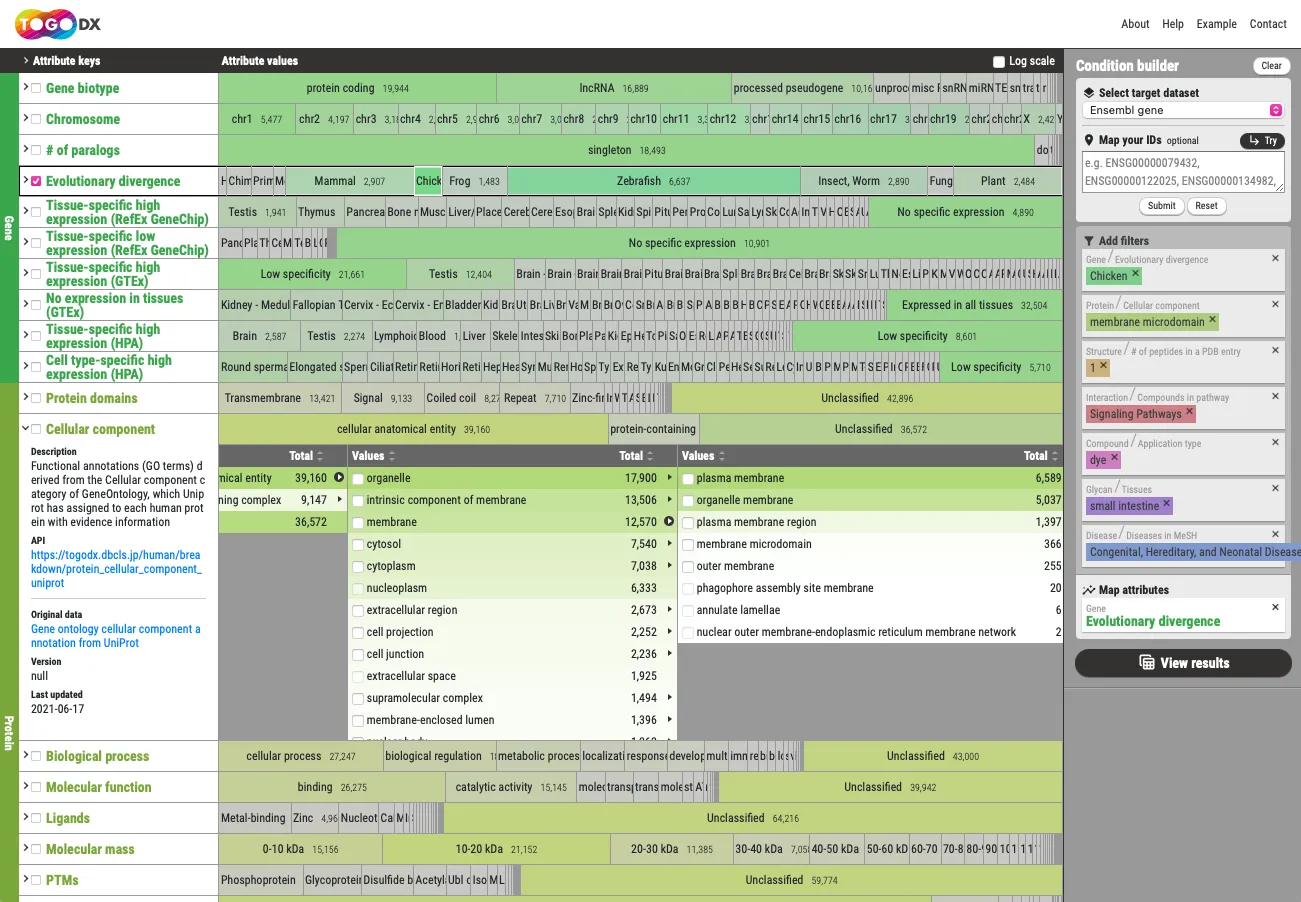Click the circled arrow beside membrane row
Image resolution: width=1301 pixels, height=902 pixels.
[669, 522]
